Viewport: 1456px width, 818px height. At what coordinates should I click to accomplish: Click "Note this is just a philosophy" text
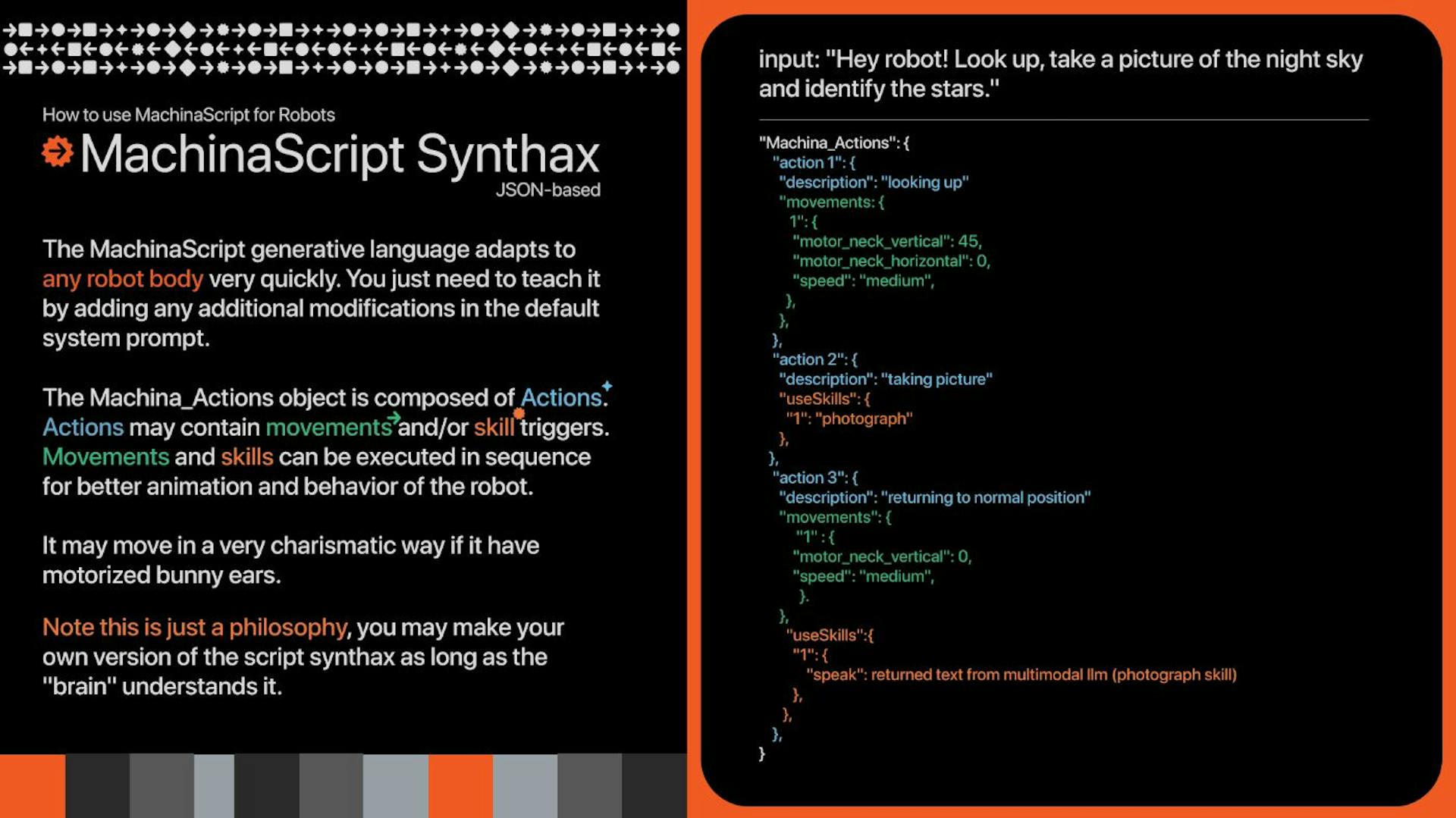[194, 627]
